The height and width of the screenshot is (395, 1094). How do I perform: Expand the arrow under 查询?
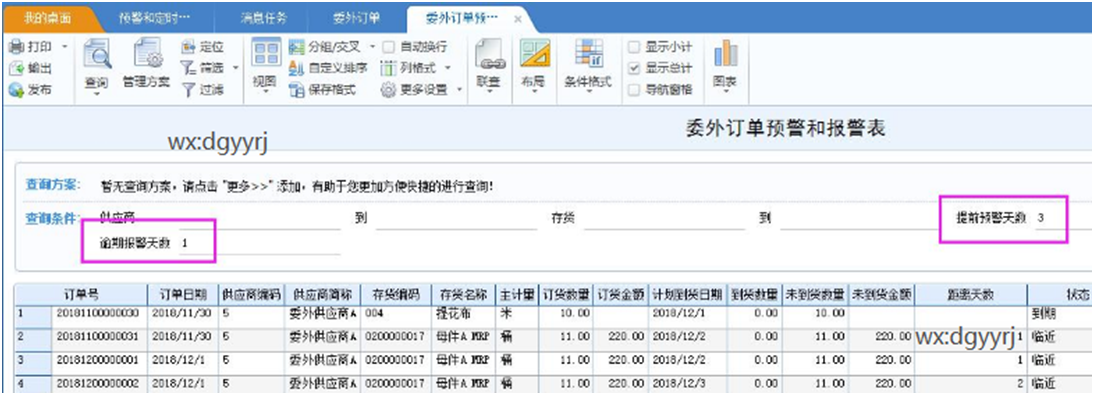[96, 94]
